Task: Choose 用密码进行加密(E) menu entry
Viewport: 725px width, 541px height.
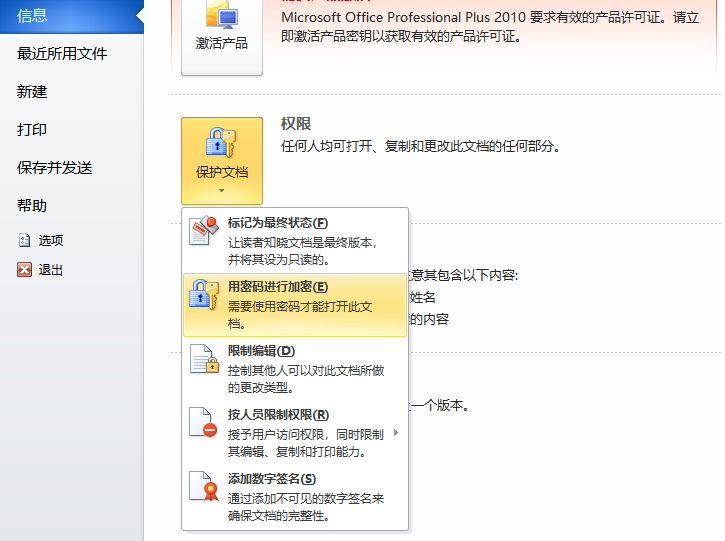Action: pos(295,305)
